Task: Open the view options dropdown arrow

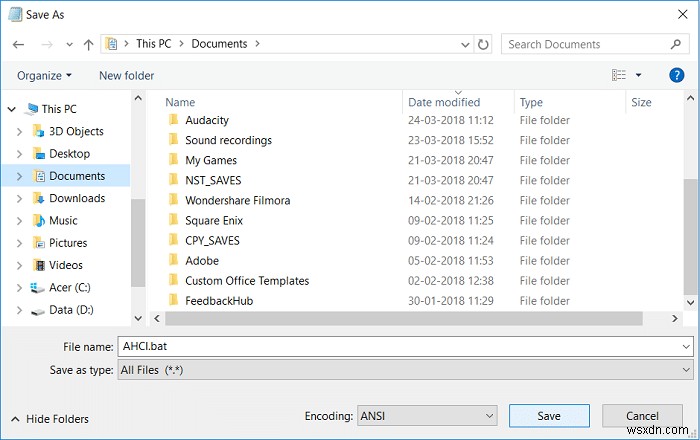Action: [638, 75]
